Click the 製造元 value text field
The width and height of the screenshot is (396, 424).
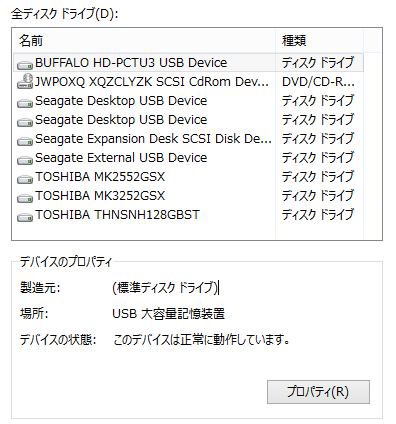pos(166,287)
